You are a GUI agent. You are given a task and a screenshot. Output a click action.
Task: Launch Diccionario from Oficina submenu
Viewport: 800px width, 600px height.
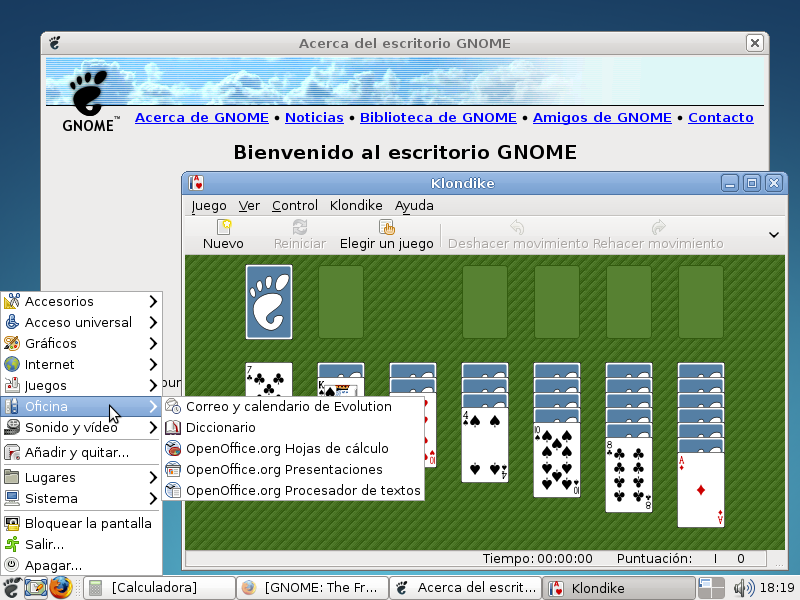pyautogui.click(x=173, y=427)
